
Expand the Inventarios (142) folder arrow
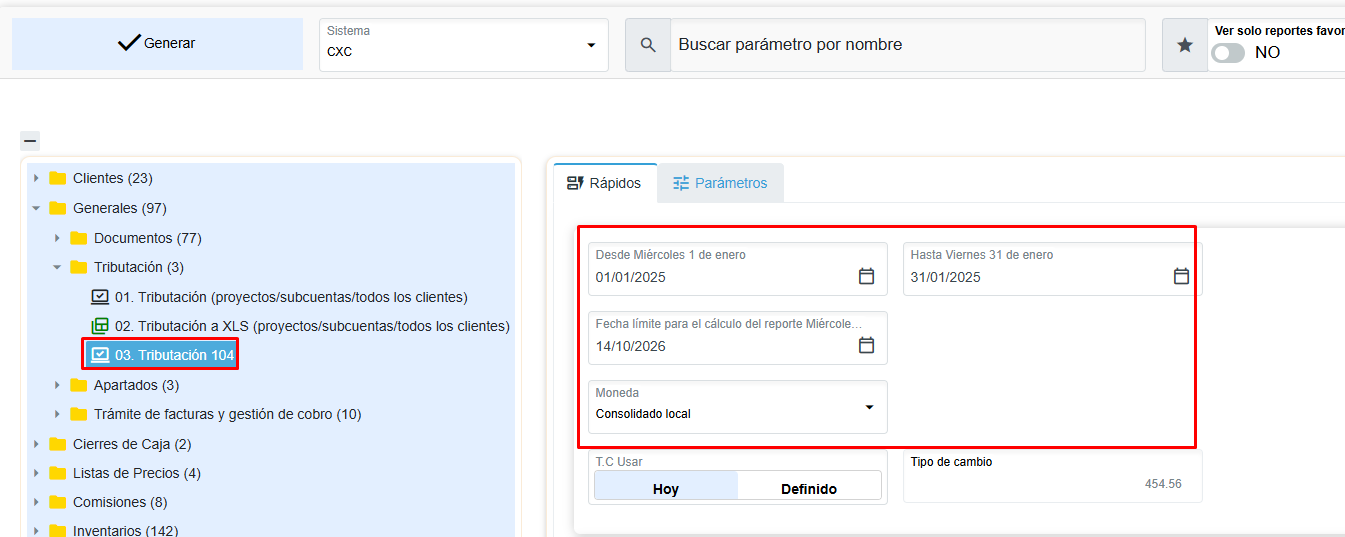click(x=37, y=531)
